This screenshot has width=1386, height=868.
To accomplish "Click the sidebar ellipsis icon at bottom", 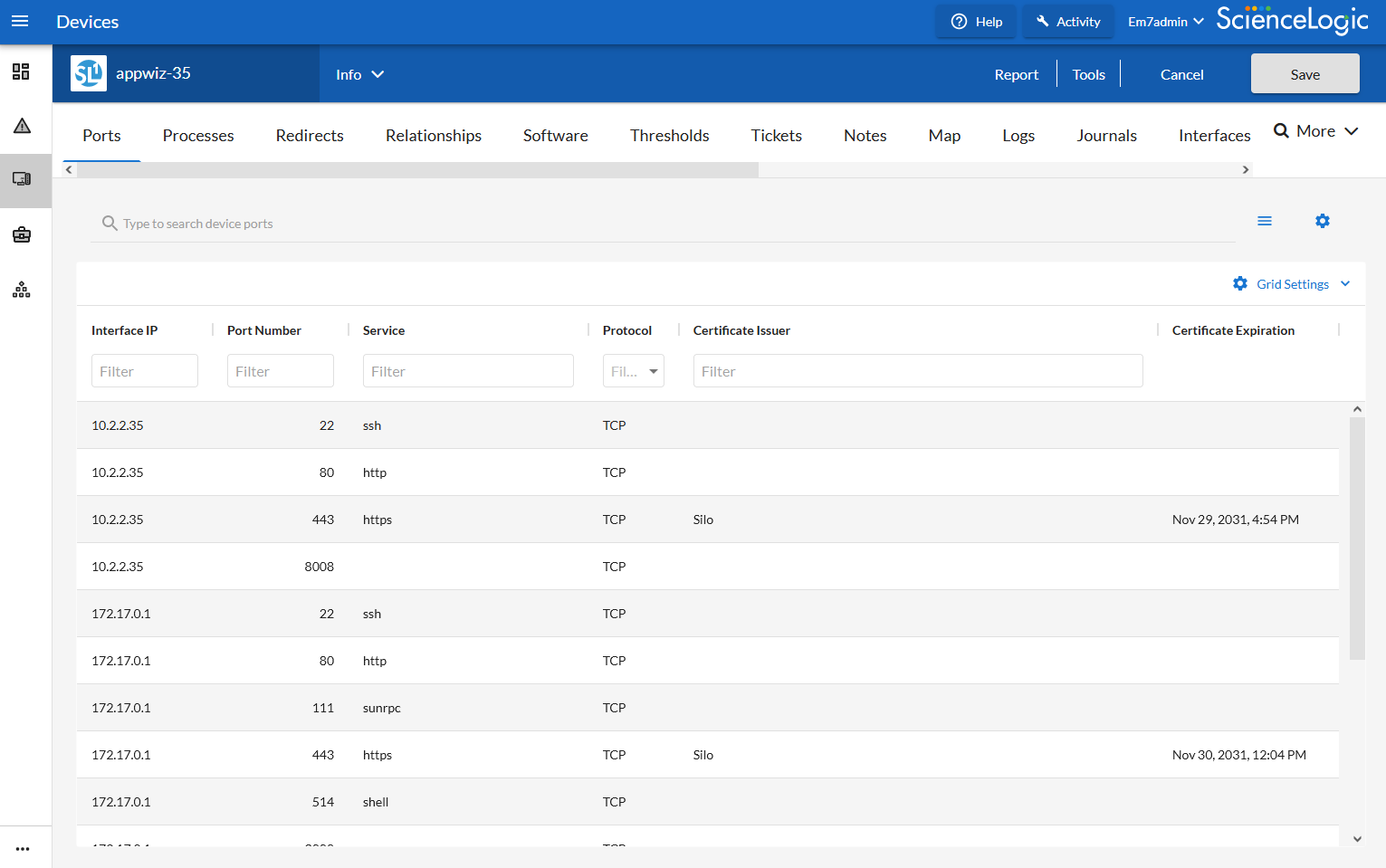I will tap(23, 848).
